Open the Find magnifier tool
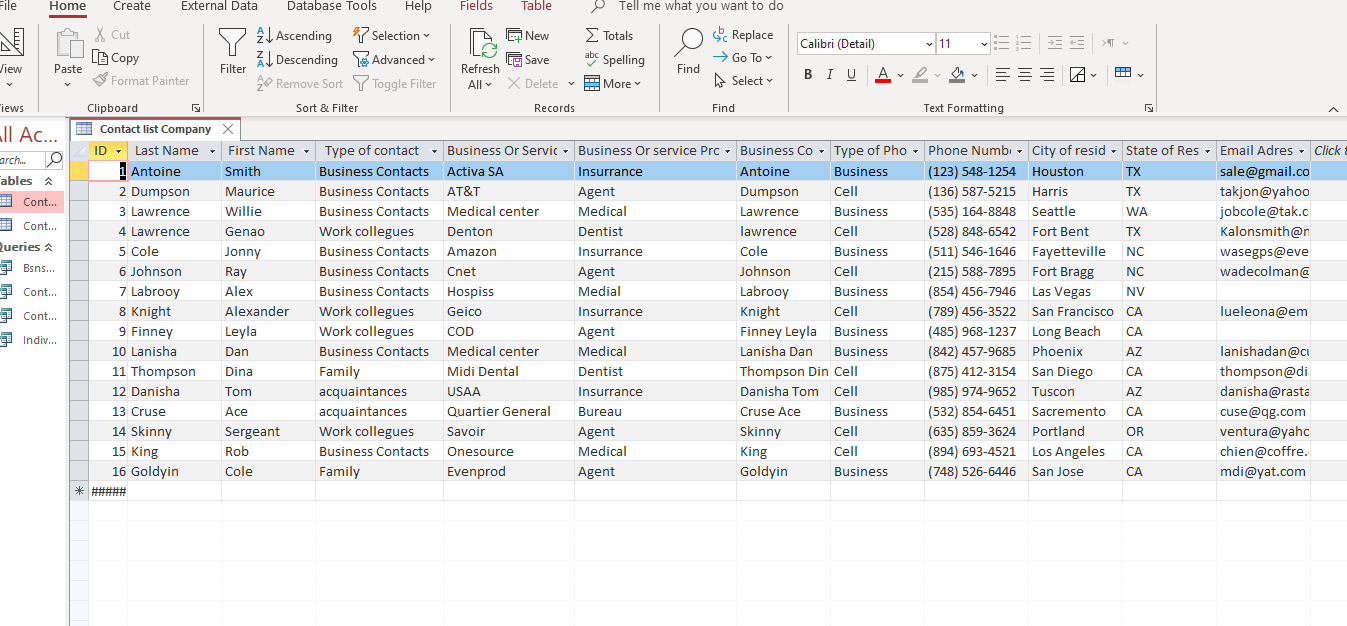 click(x=688, y=43)
